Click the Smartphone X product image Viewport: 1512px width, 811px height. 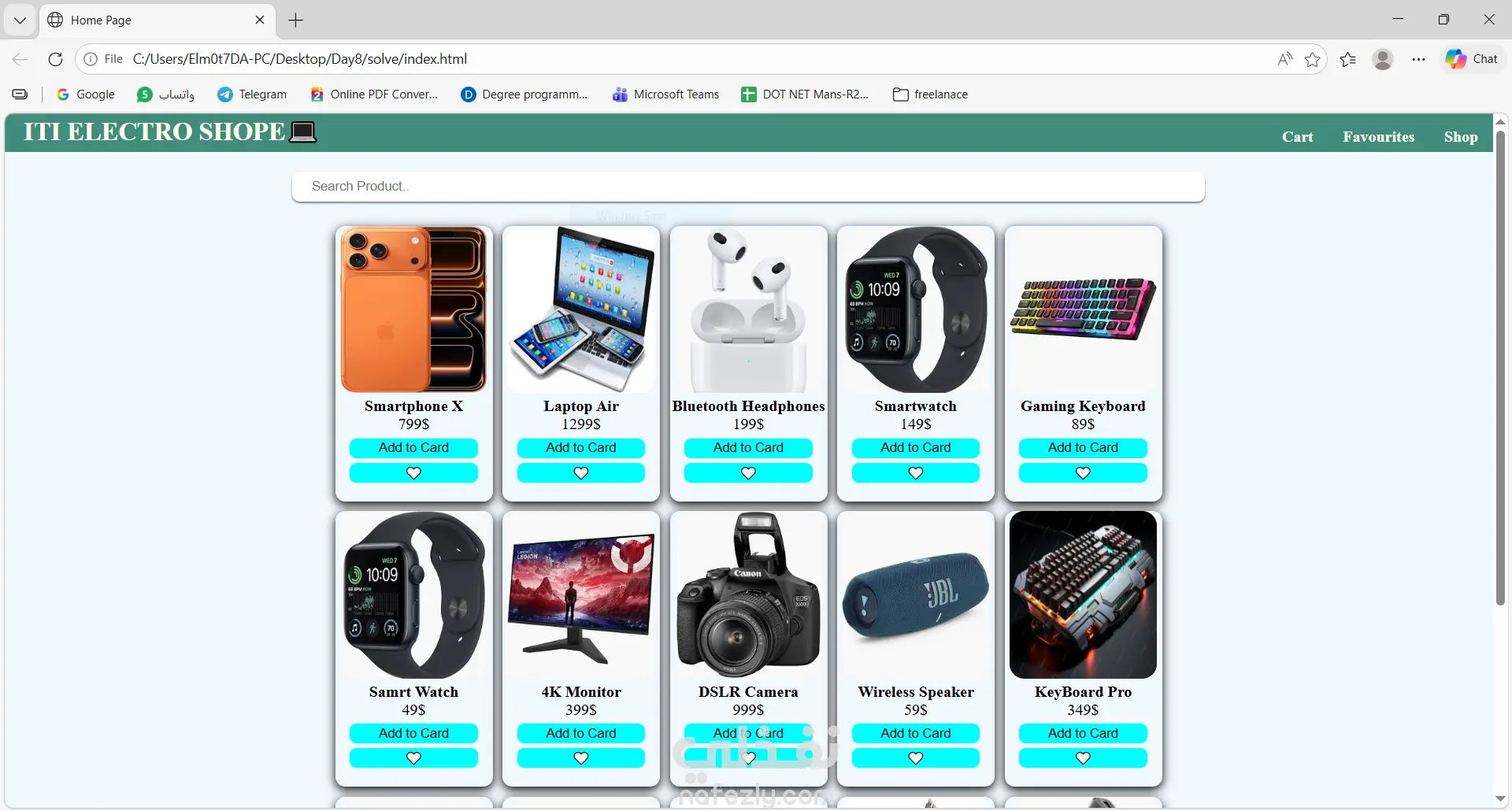(x=413, y=309)
